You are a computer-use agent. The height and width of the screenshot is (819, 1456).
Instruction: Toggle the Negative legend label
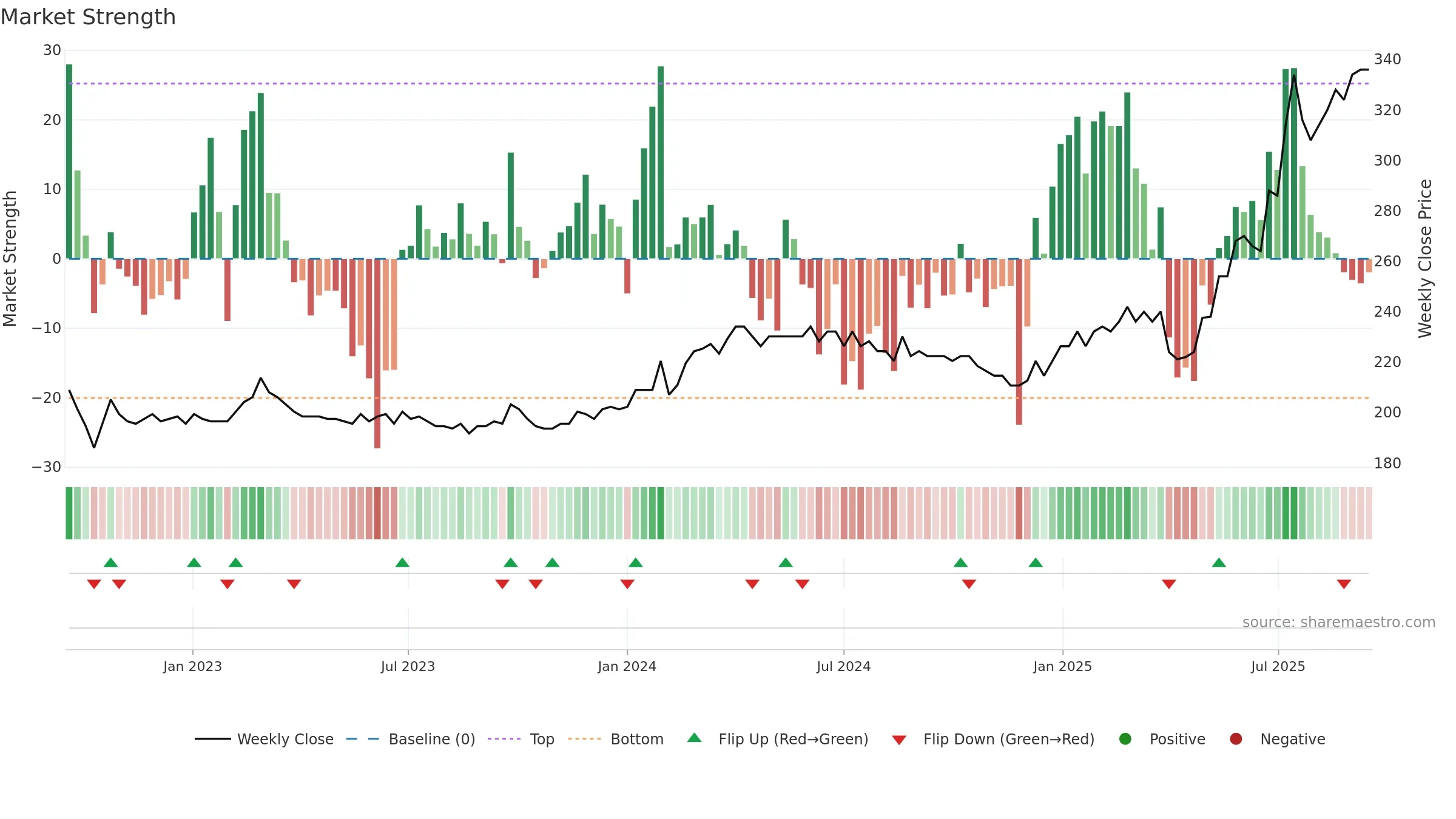1293,740
